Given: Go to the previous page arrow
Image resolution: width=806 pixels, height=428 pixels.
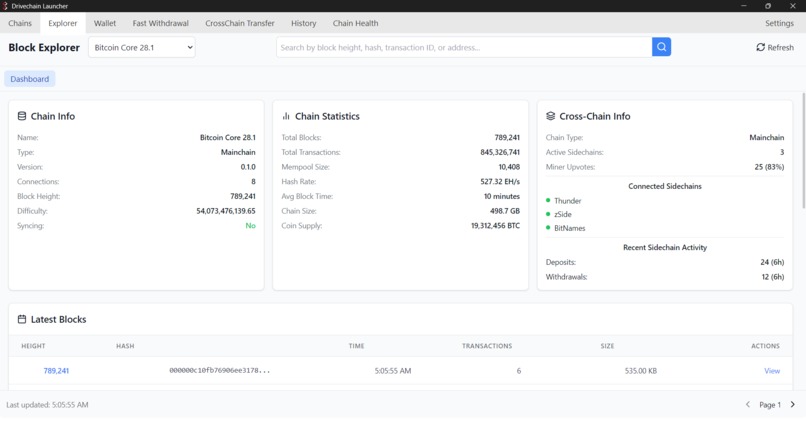Looking at the screenshot, I should tap(748, 404).
